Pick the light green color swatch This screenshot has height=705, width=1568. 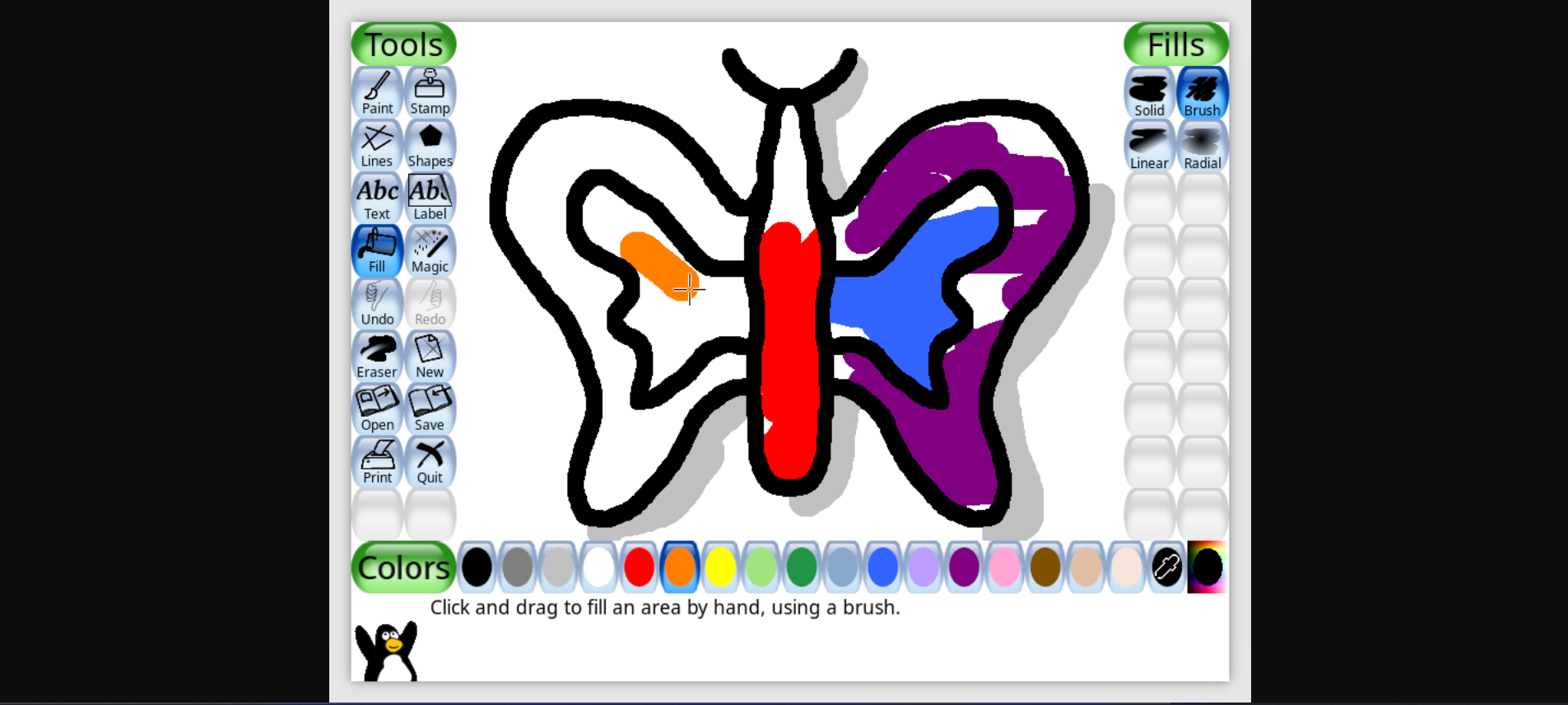click(x=761, y=567)
